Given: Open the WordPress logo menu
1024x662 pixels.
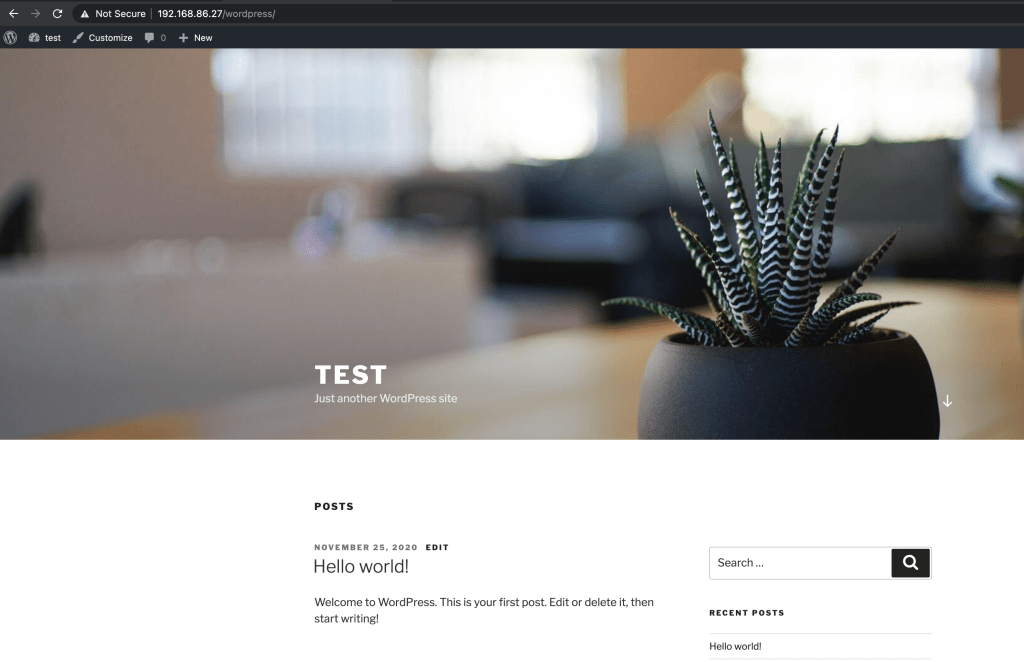Looking at the screenshot, I should (x=10, y=38).
